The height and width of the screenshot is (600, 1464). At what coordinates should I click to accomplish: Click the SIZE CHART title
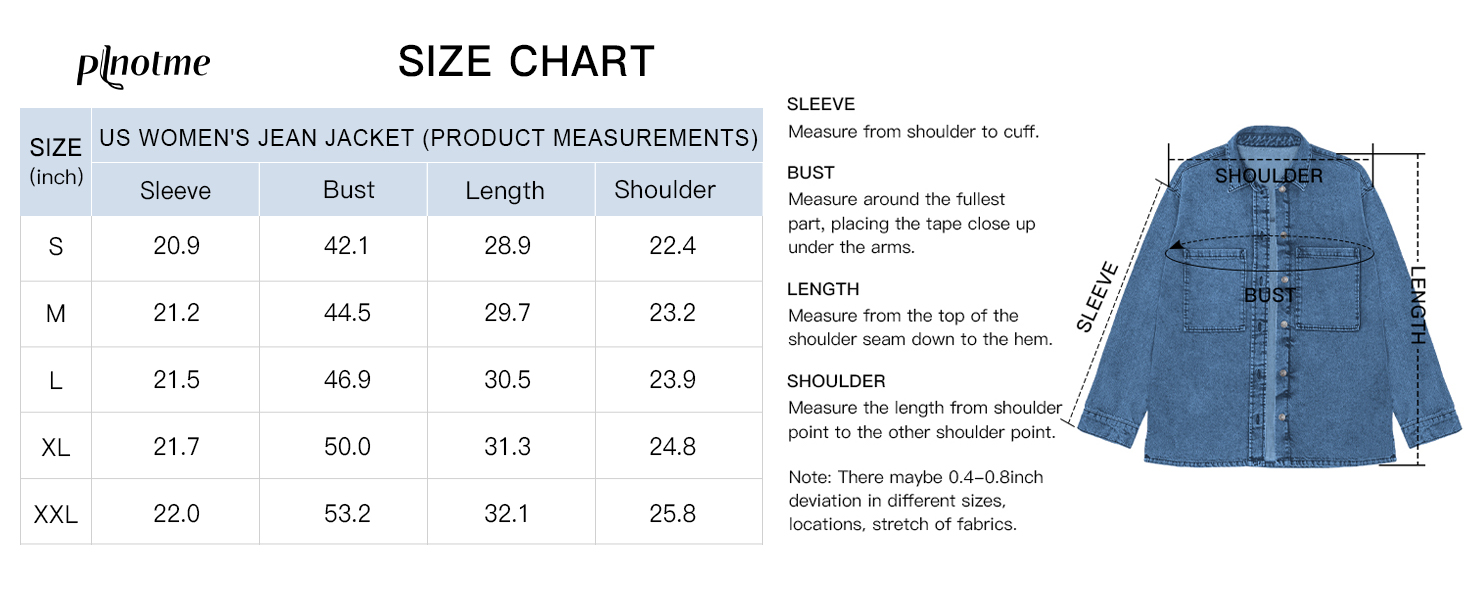point(526,62)
